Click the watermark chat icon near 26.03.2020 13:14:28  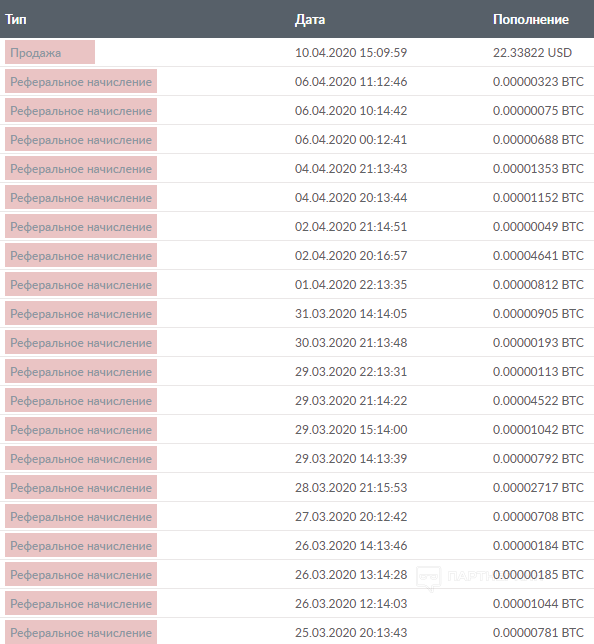(428, 578)
